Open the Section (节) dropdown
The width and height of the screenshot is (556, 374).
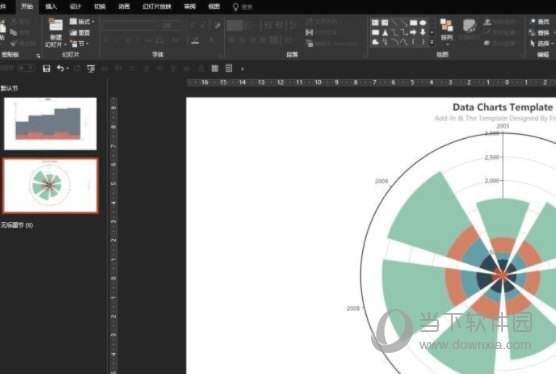tap(79, 44)
